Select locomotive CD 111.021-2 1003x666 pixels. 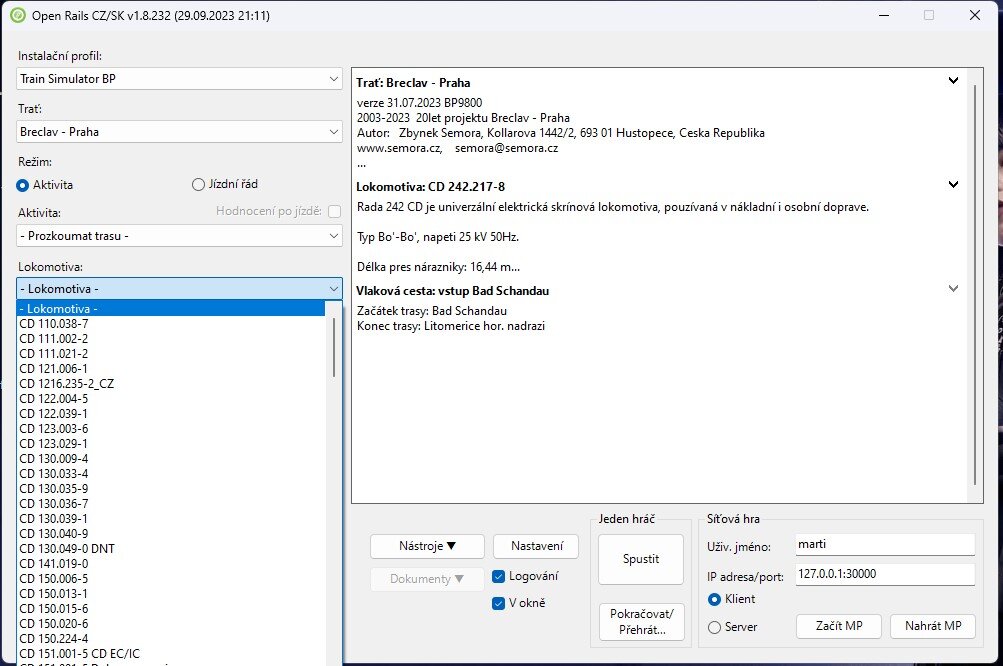pos(171,354)
